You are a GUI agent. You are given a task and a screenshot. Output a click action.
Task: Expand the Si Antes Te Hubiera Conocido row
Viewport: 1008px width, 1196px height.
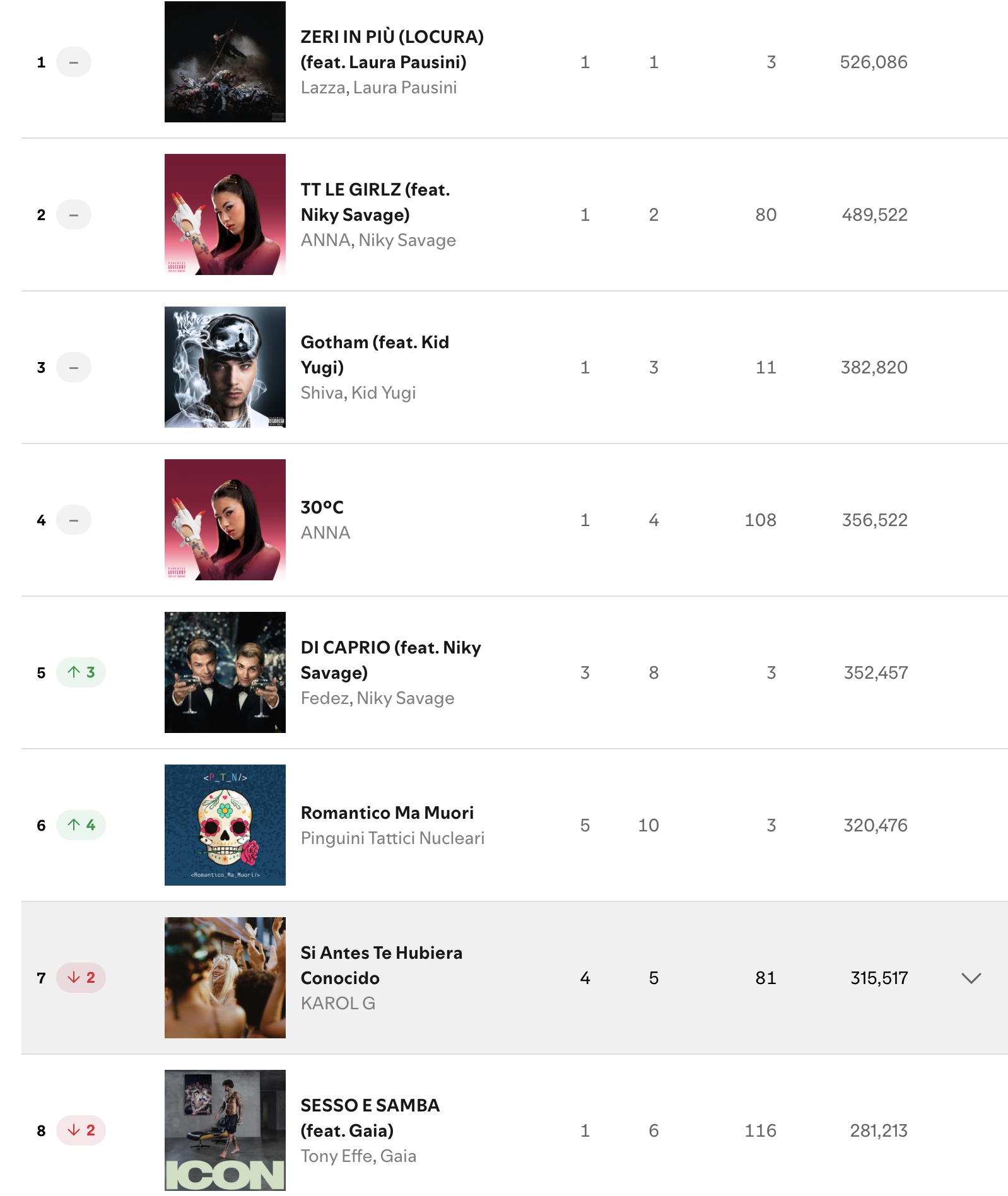[971, 978]
